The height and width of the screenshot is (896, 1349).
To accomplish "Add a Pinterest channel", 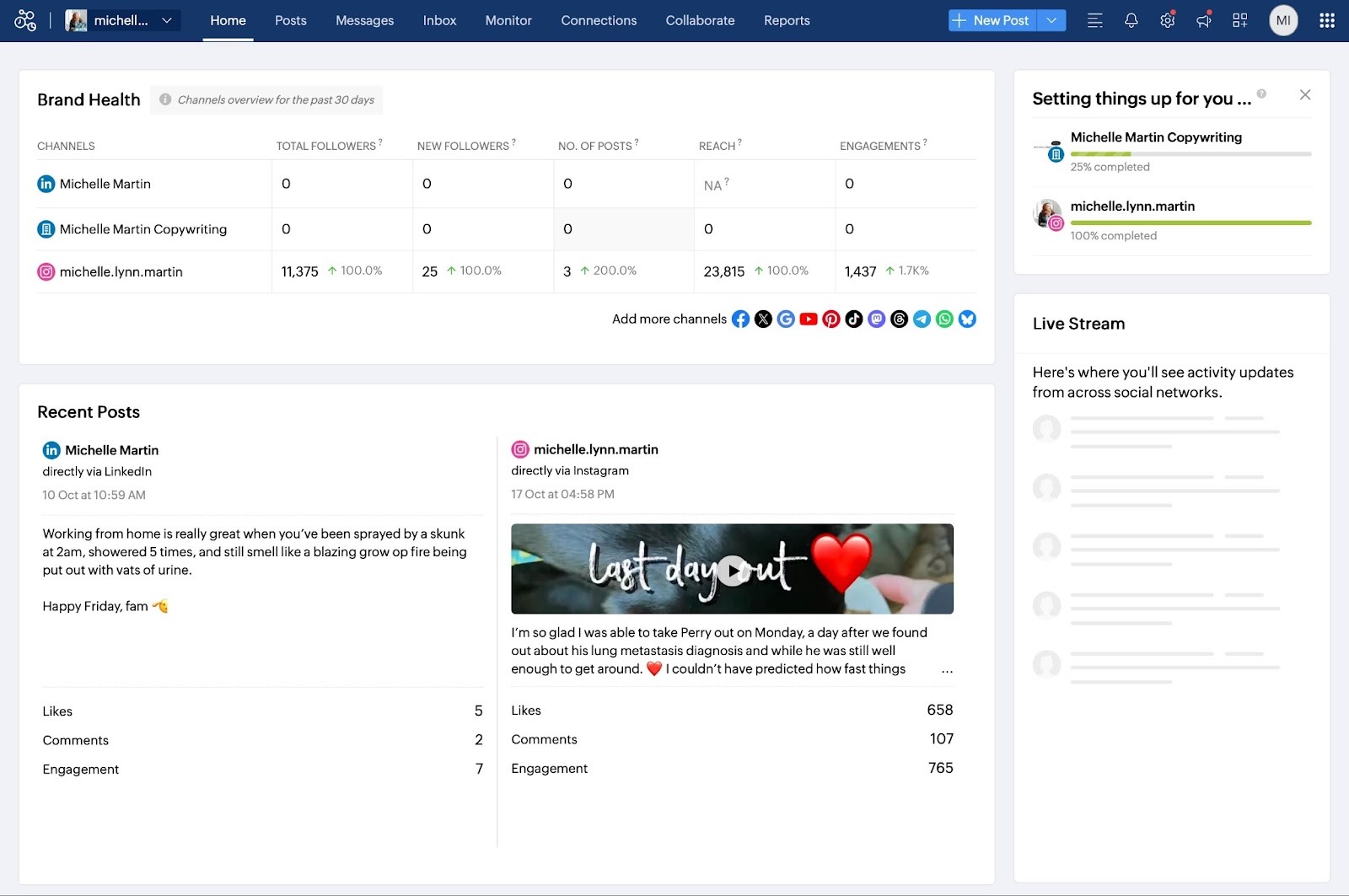I will pyautogui.click(x=830, y=319).
